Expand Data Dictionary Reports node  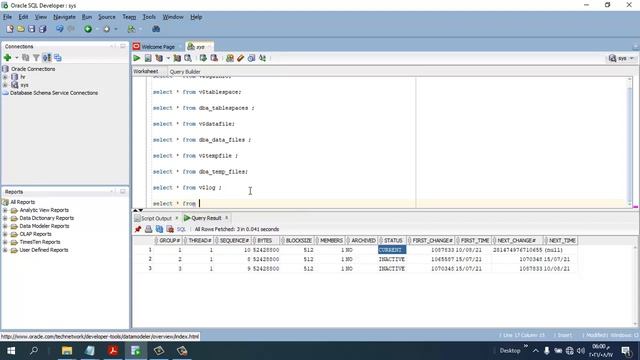[x=5, y=218]
